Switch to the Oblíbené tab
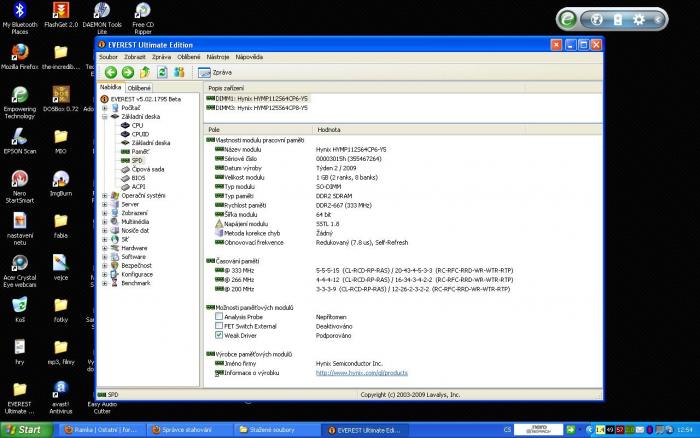This screenshot has height=438, width=700. [139, 88]
